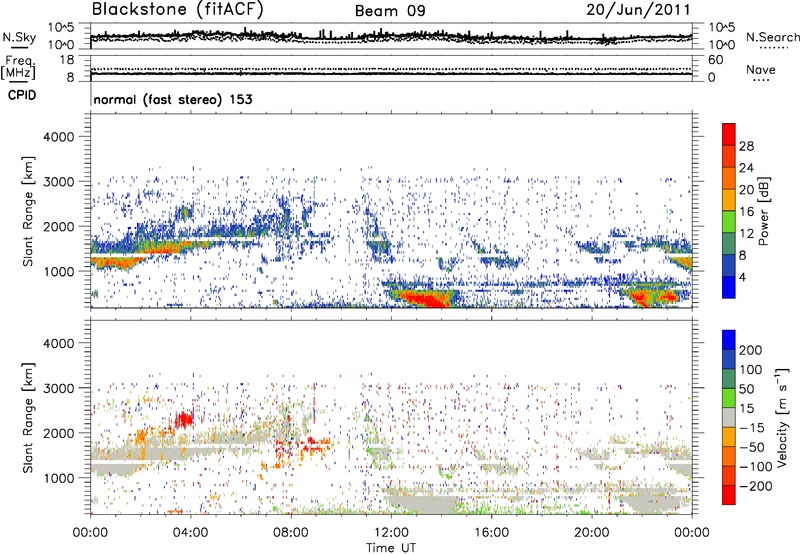Image resolution: width=800 pixels, height=554 pixels.
Task: Click the '1000' tick of the power panel
Action: tap(59, 271)
